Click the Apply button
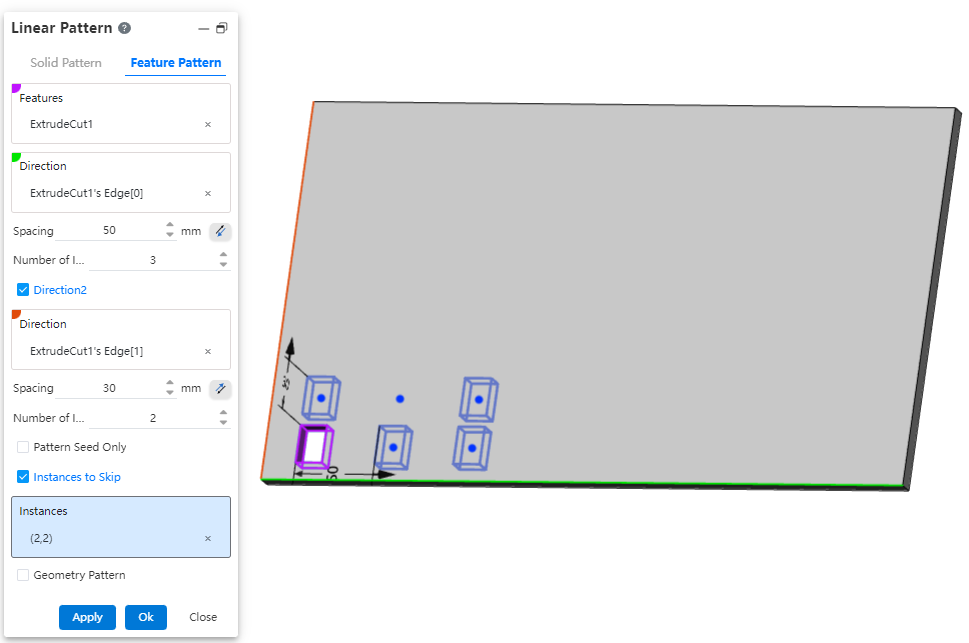The height and width of the screenshot is (643, 969). pos(87,617)
